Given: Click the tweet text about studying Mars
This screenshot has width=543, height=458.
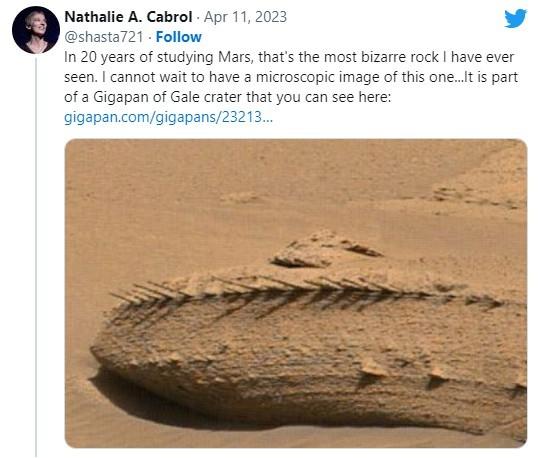Looking at the screenshot, I should click(x=291, y=77).
